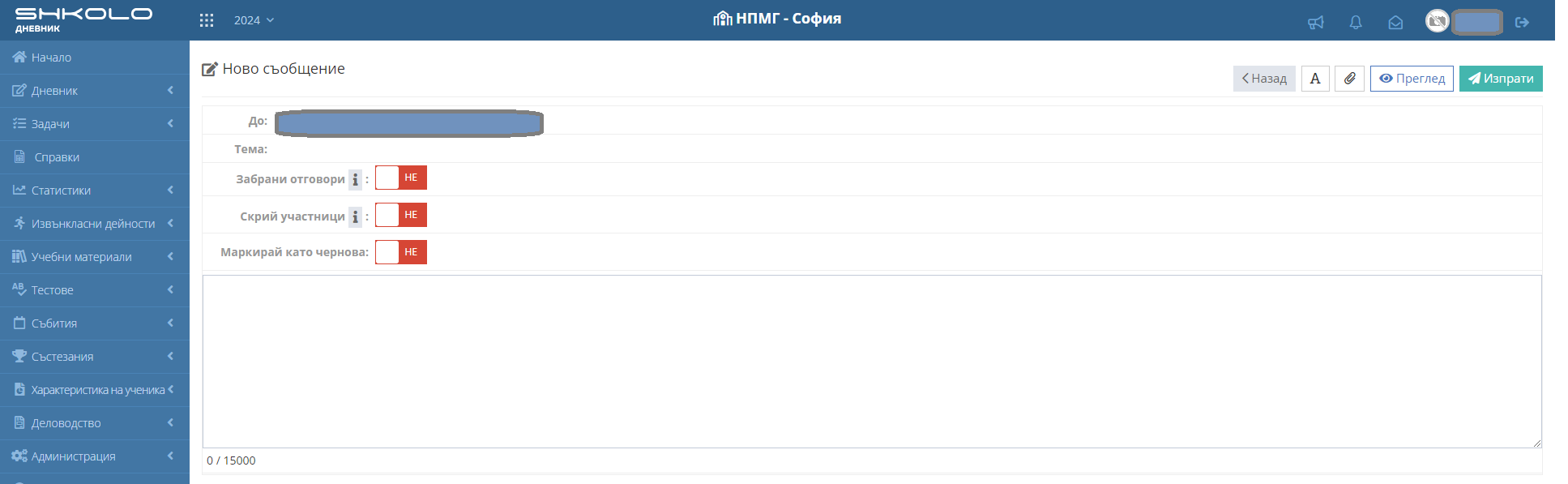Screen dimensions: 1568x484
Task: Open the messages envelope icon
Action: (1395, 22)
